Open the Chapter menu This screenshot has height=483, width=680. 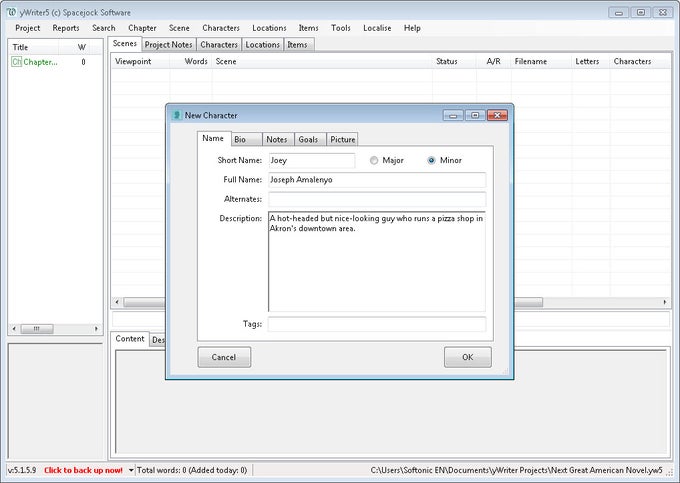coord(142,28)
